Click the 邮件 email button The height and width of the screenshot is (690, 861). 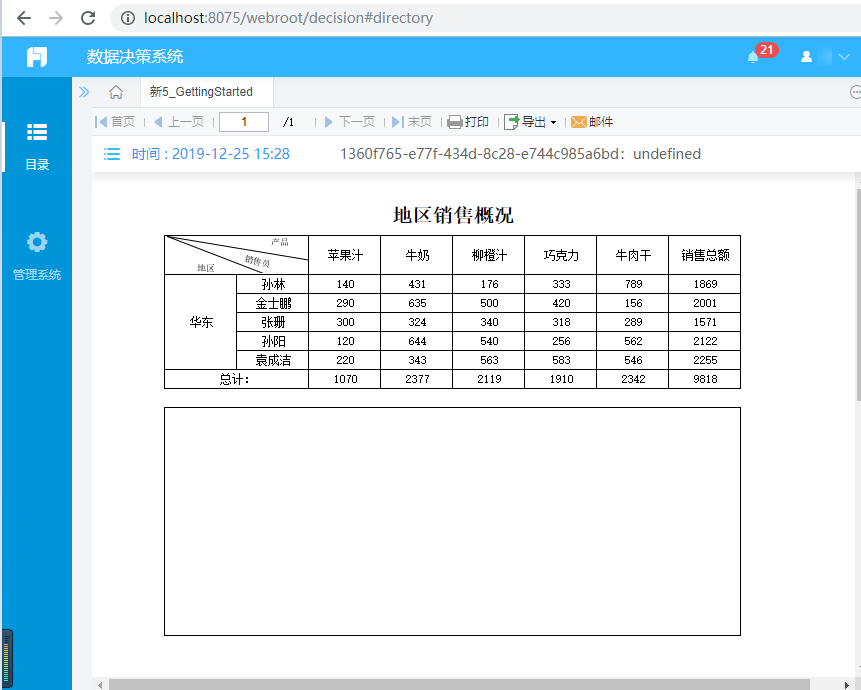coord(592,122)
